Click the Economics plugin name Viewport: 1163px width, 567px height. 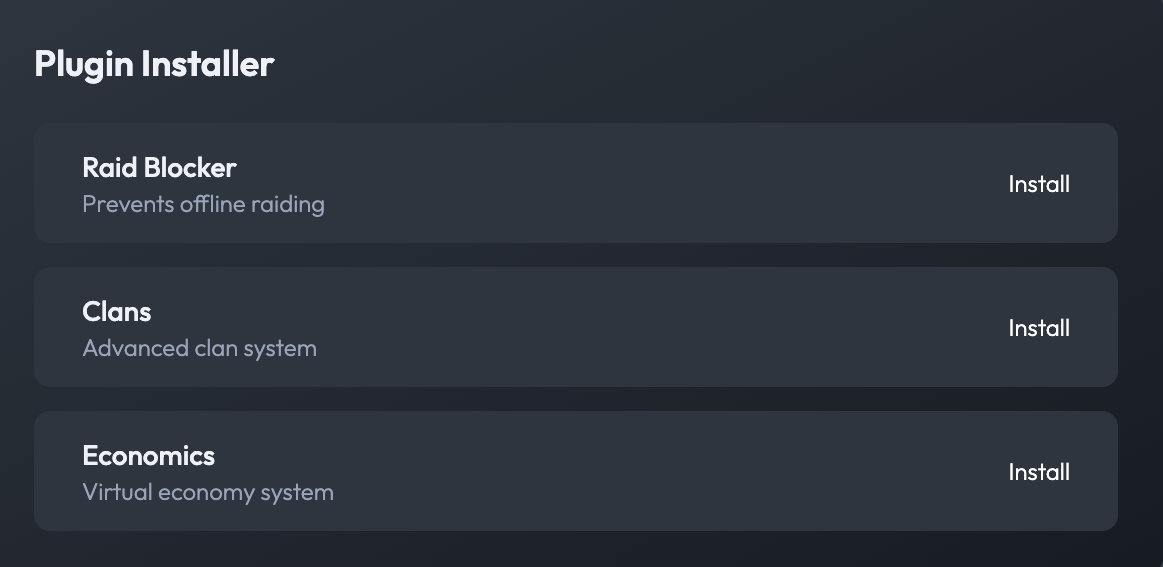[148, 455]
